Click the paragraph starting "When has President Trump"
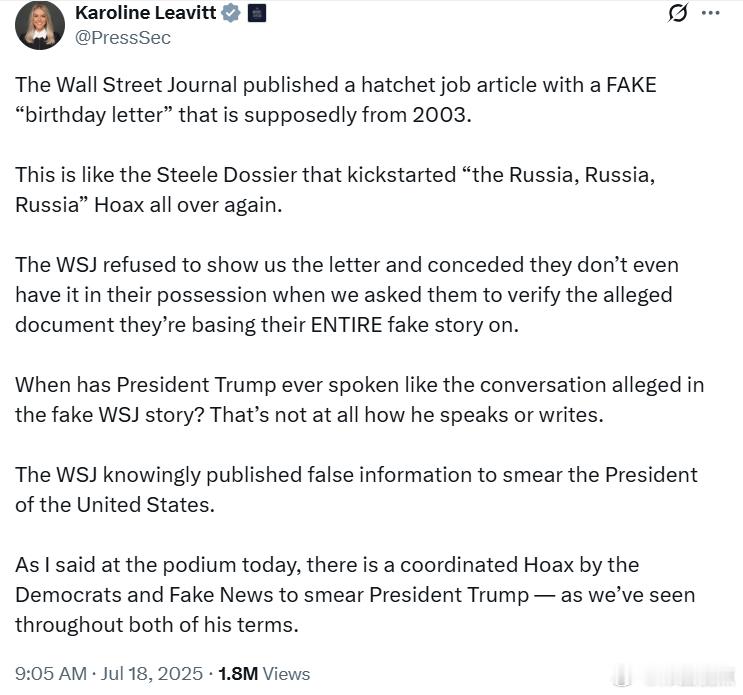The width and height of the screenshot is (743, 695). pos(360,400)
